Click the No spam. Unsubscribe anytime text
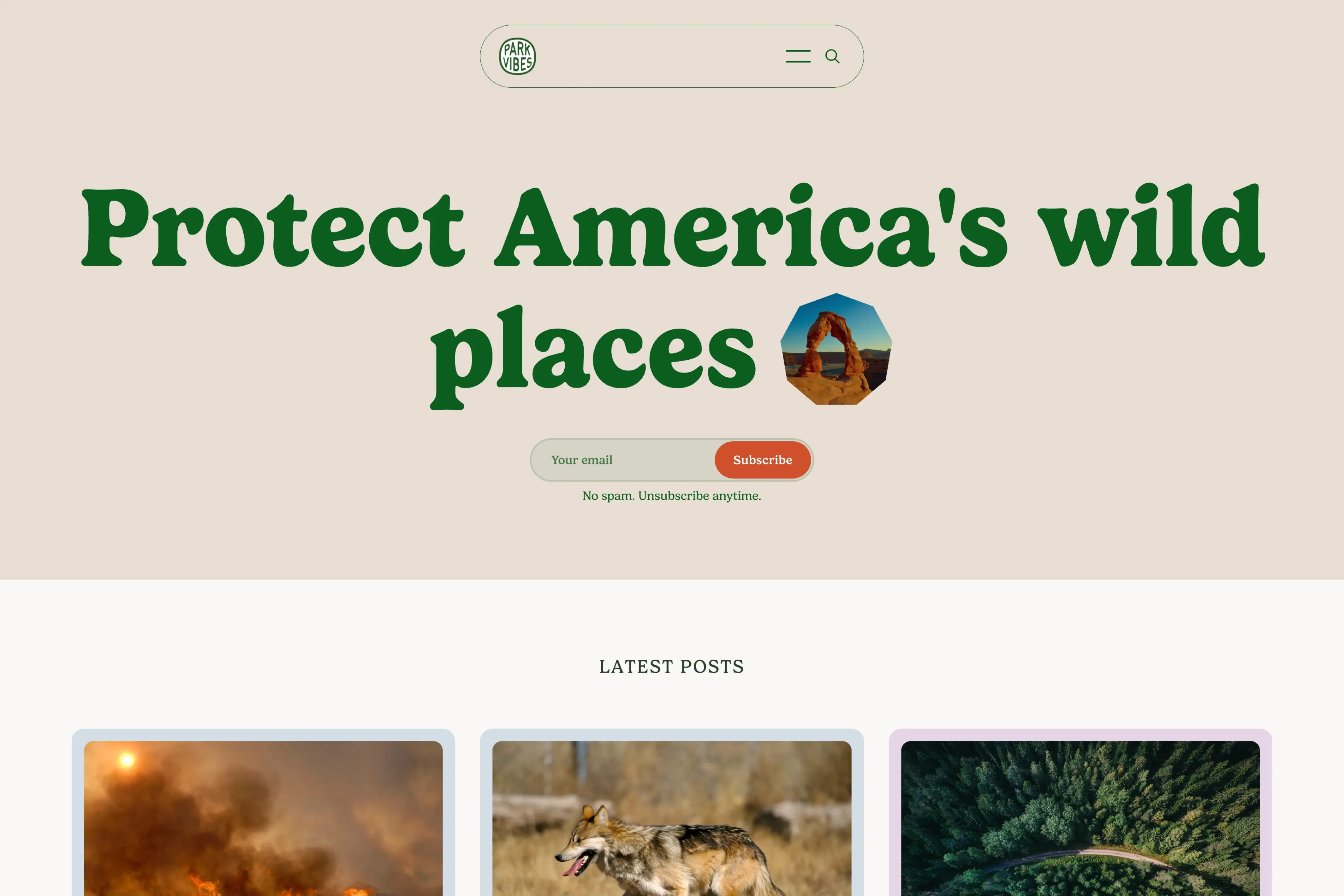Screen dimensions: 1344x896 pyautogui.click(x=672, y=495)
